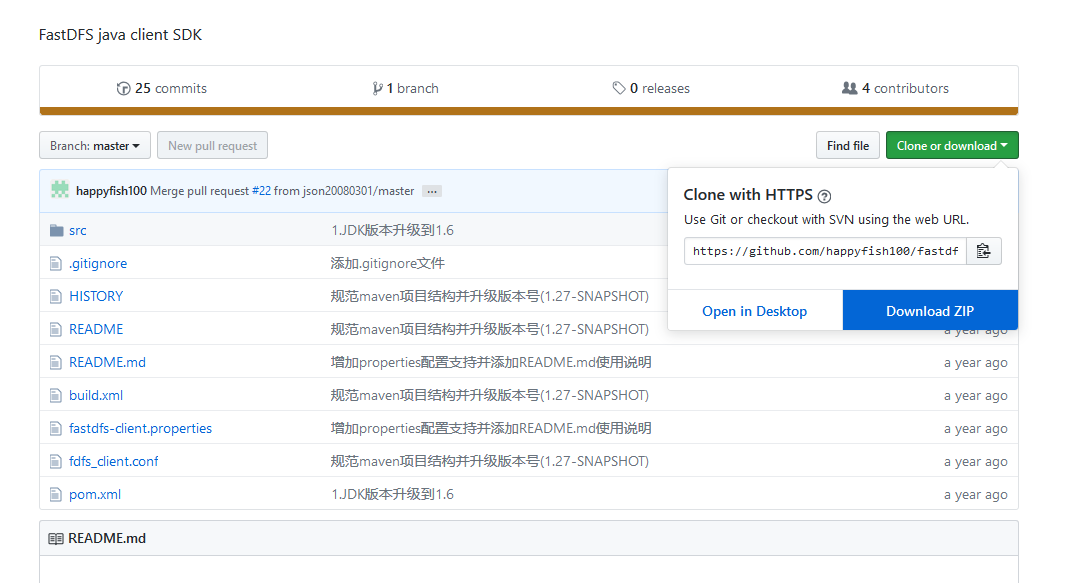Expand the commit message ellipsis button
Screen dimensions: 1090x583
point(432,191)
